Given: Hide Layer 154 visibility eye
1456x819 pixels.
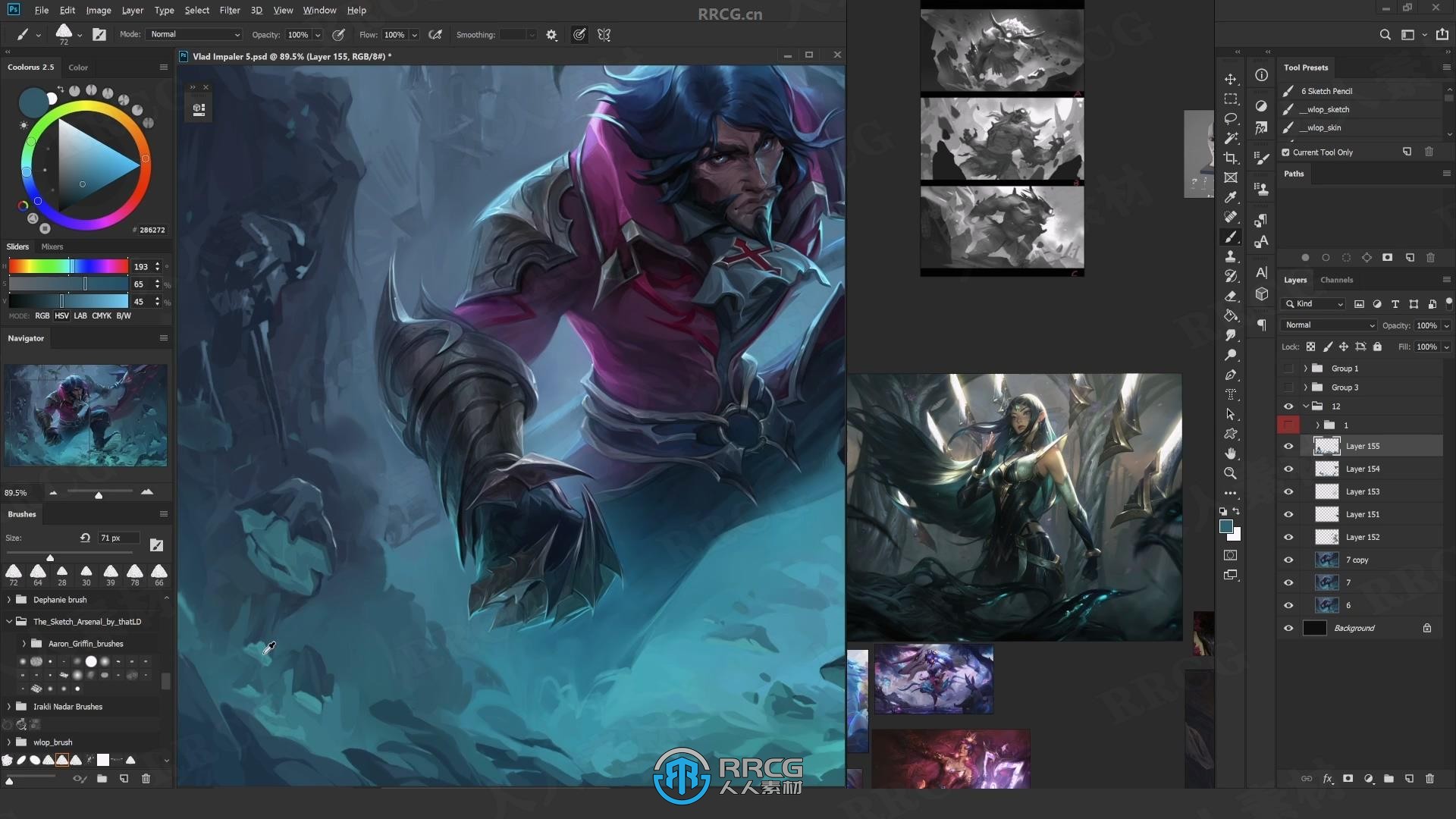Looking at the screenshot, I should [x=1288, y=469].
